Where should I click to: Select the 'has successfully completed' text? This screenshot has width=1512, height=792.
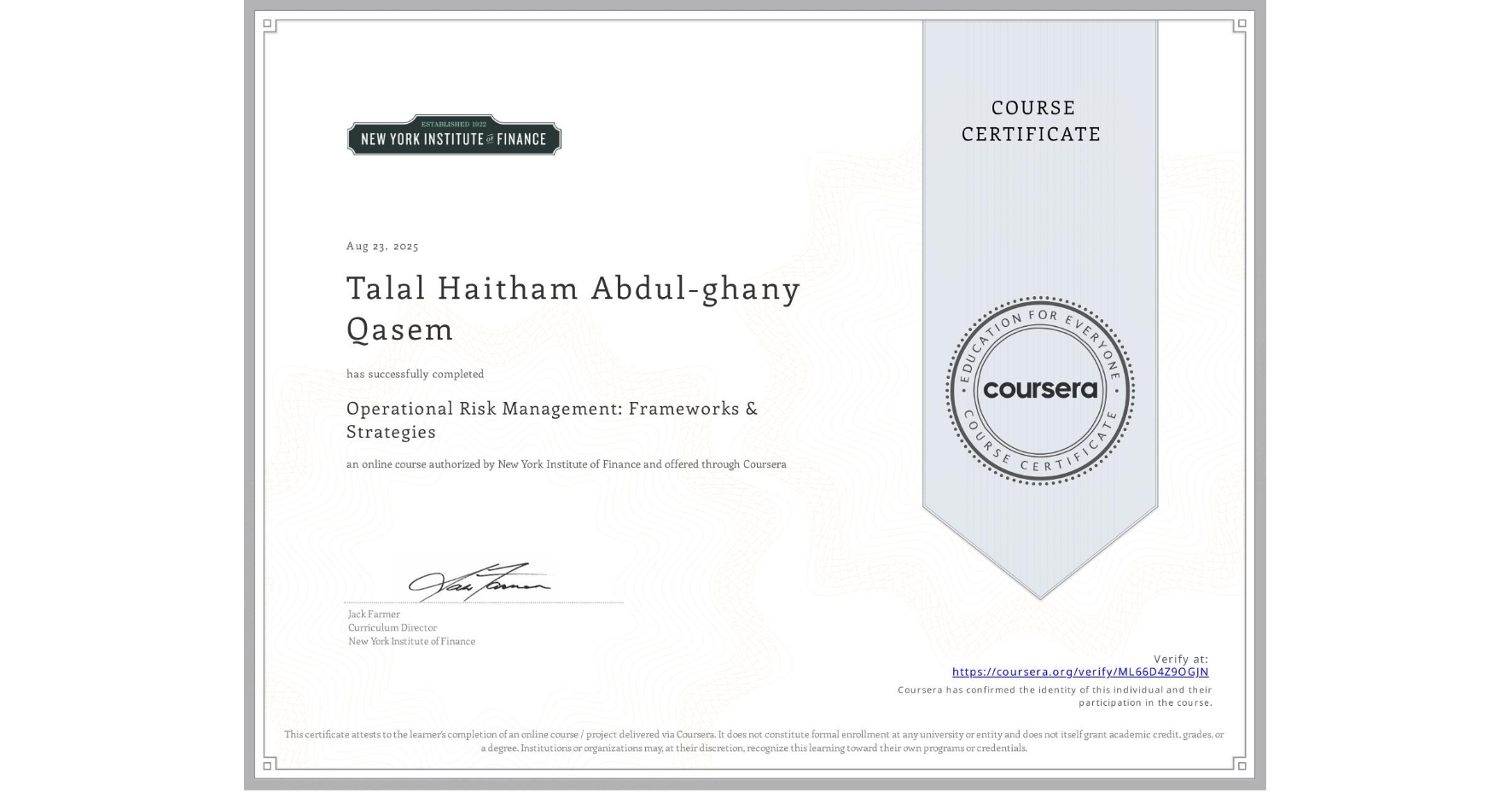pyautogui.click(x=415, y=374)
